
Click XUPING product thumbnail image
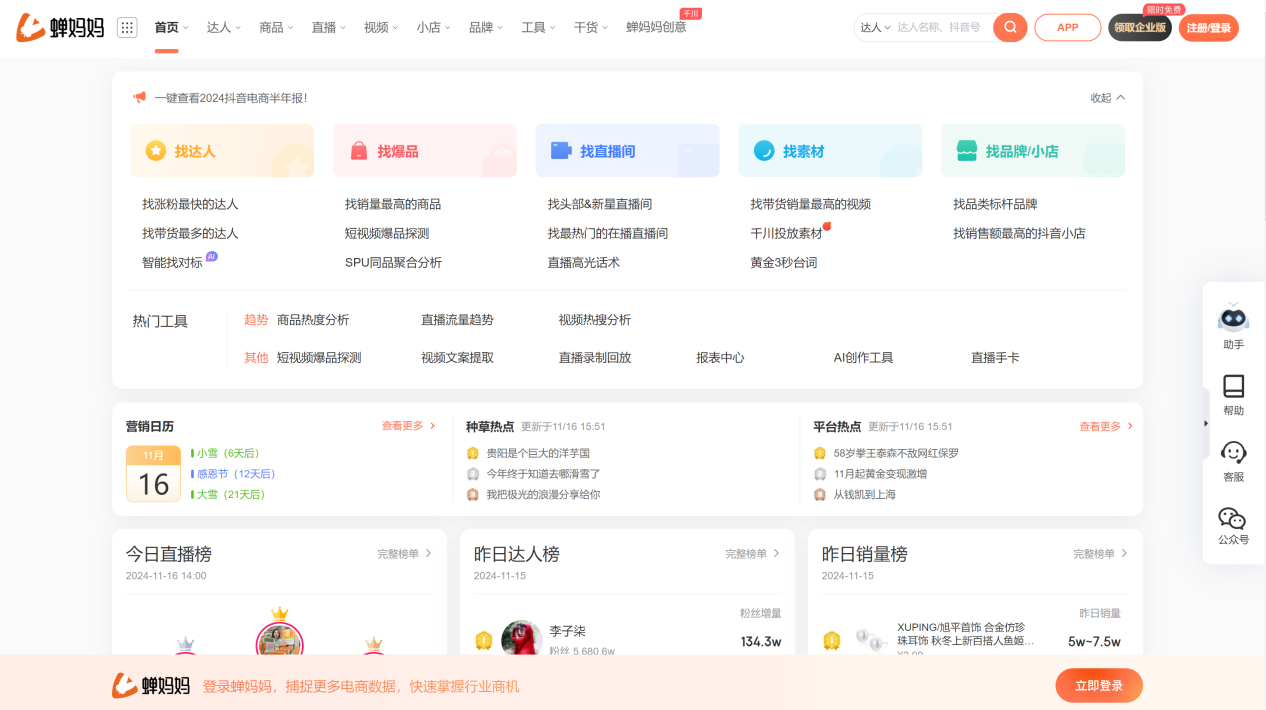click(871, 640)
